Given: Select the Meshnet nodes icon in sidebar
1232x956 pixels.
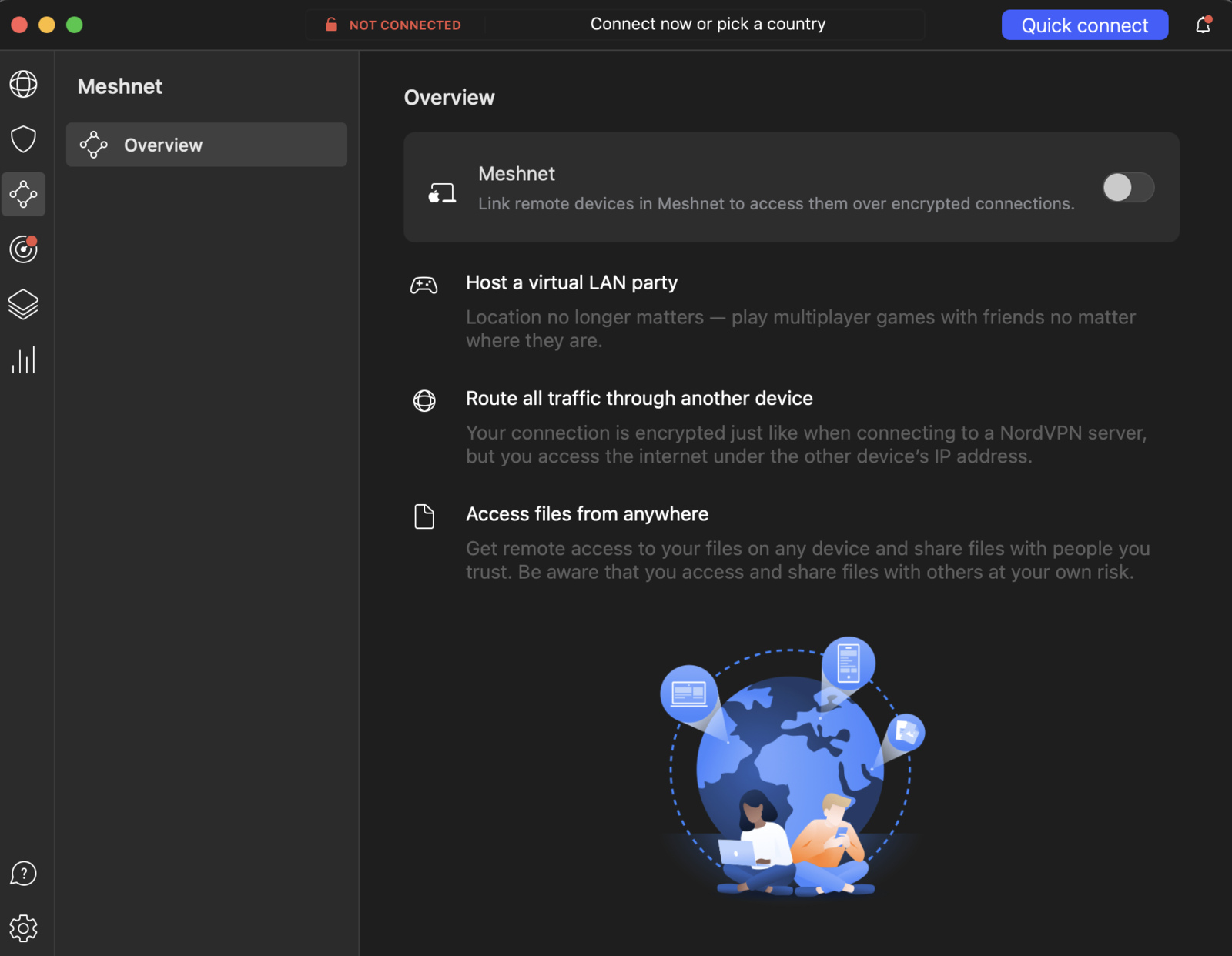Looking at the screenshot, I should pyautogui.click(x=23, y=195).
